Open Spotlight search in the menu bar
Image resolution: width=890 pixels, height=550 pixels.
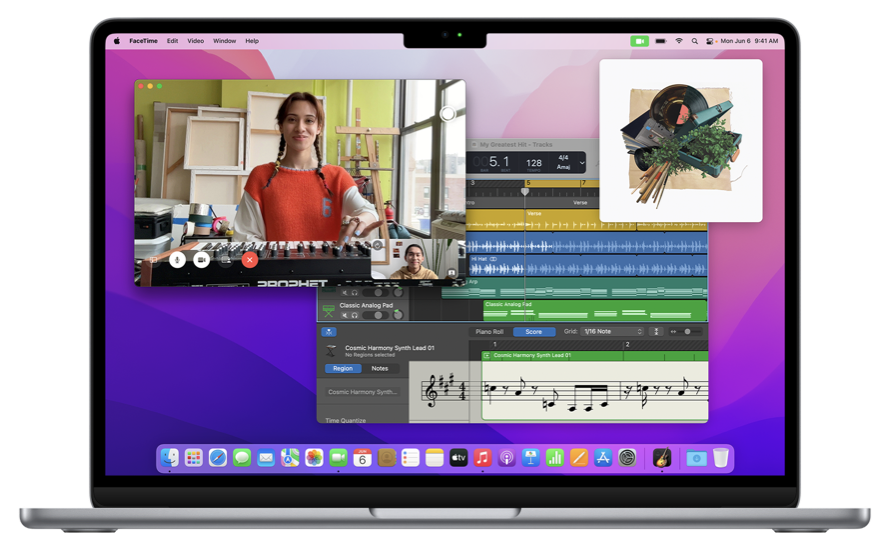coord(695,41)
